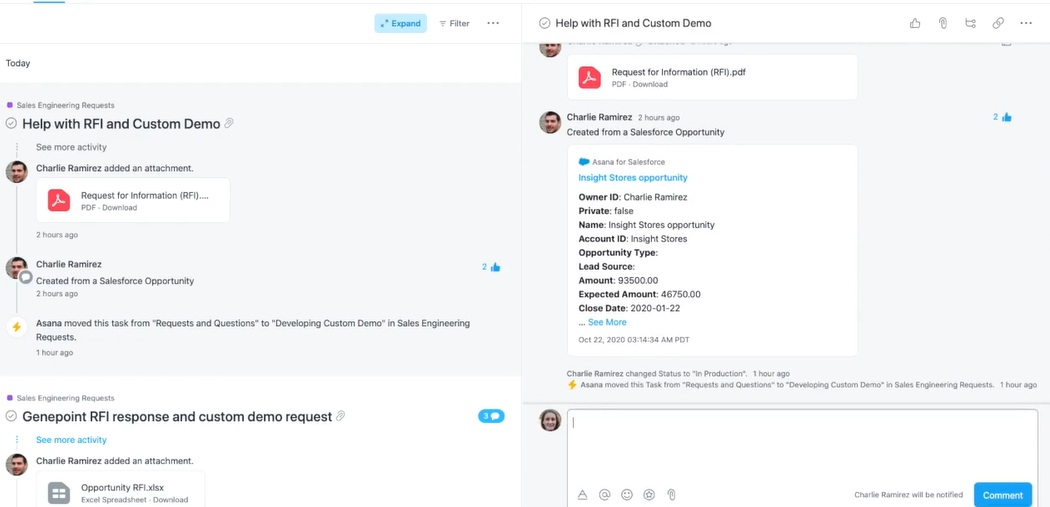Attach a file via paperclip in task header
This screenshot has height=507, width=1050.
943,23
